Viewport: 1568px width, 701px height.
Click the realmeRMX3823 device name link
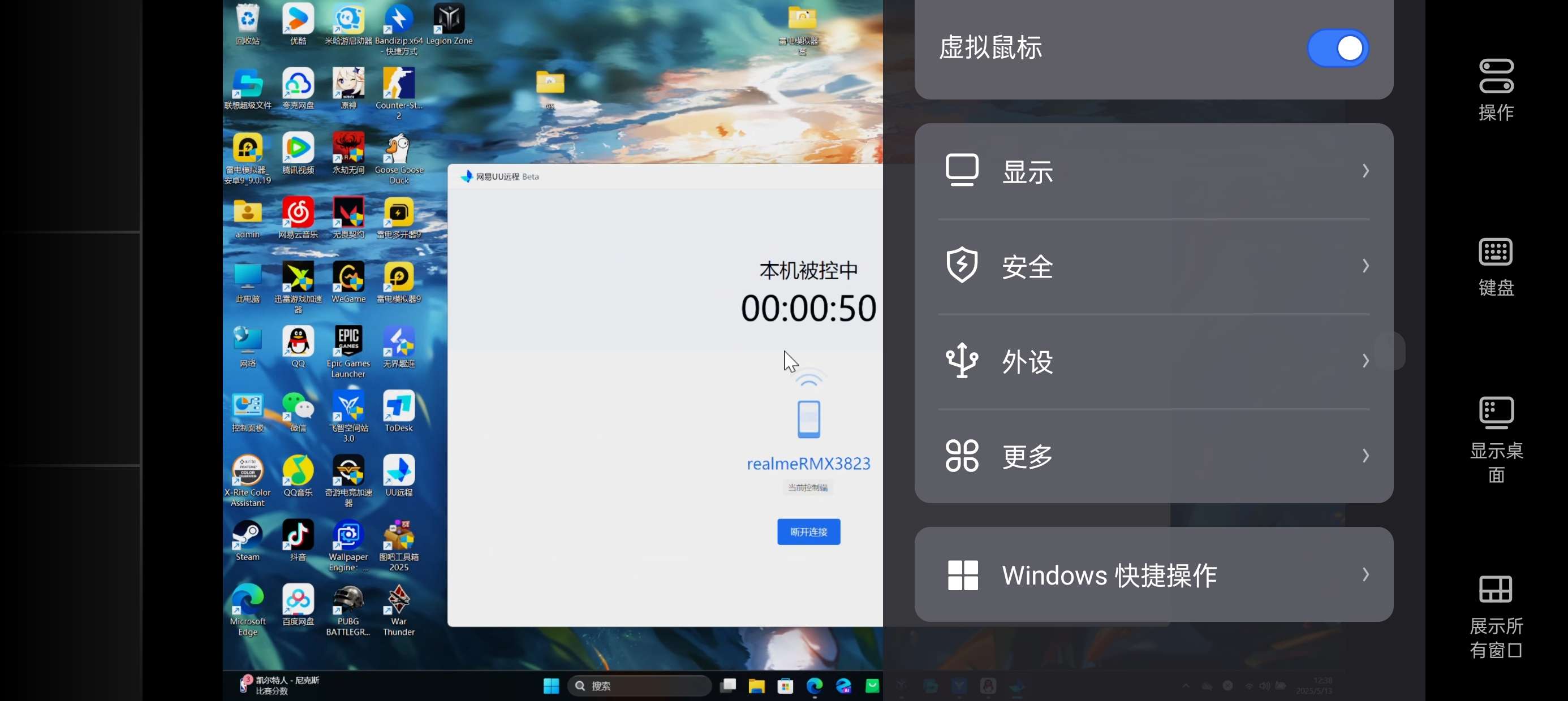pyautogui.click(x=808, y=464)
